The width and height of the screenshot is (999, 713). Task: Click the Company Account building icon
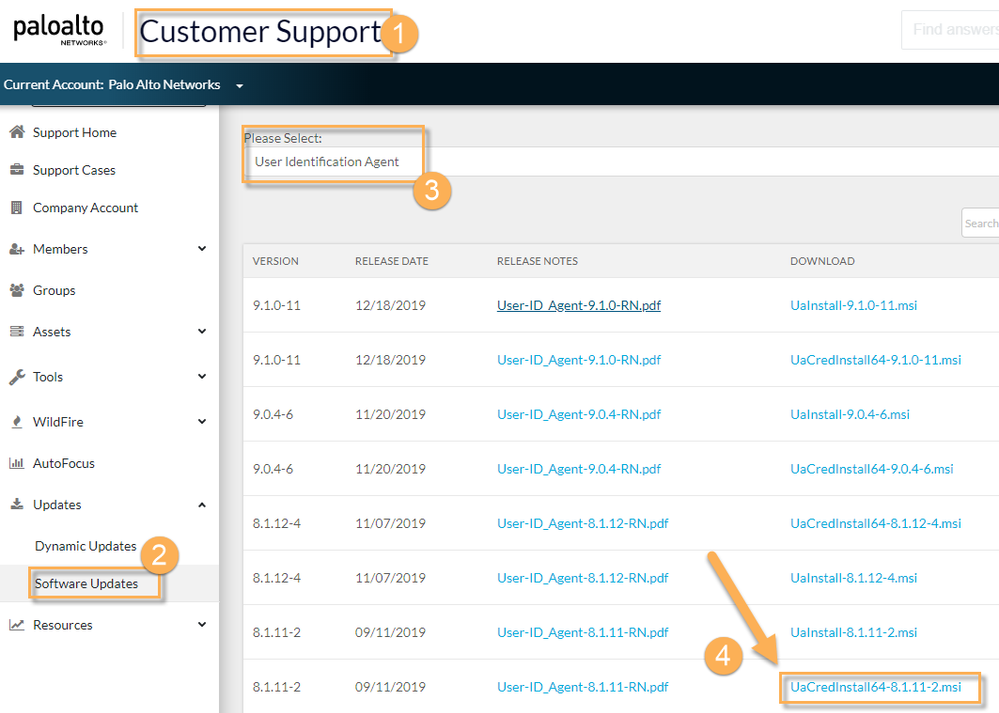tap(17, 207)
